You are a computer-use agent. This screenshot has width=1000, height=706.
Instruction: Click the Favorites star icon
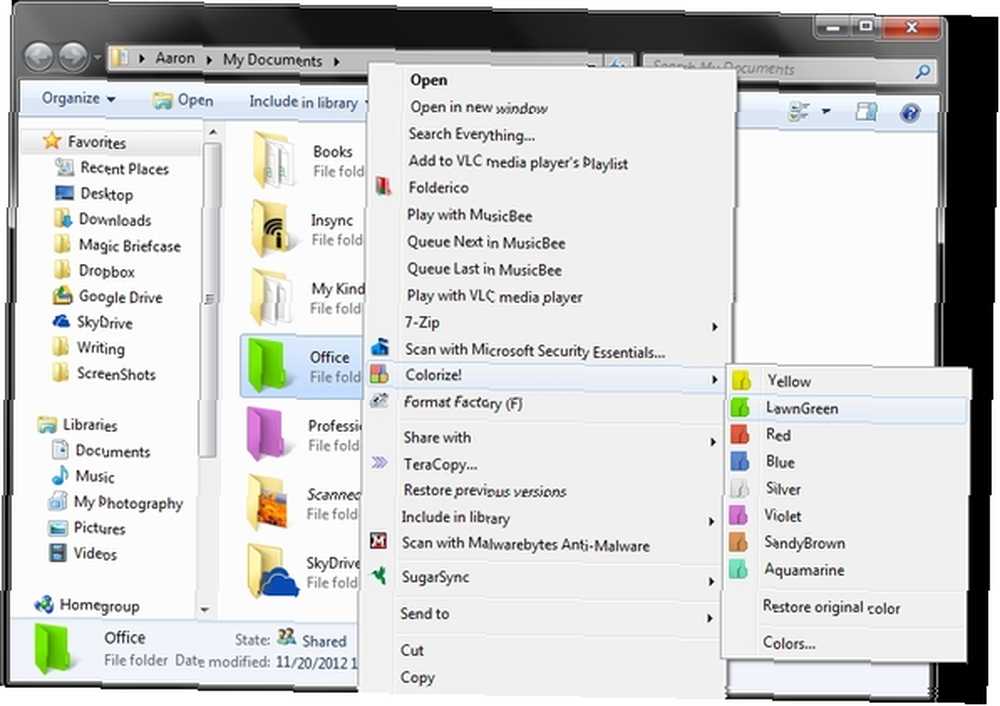click(x=52, y=140)
